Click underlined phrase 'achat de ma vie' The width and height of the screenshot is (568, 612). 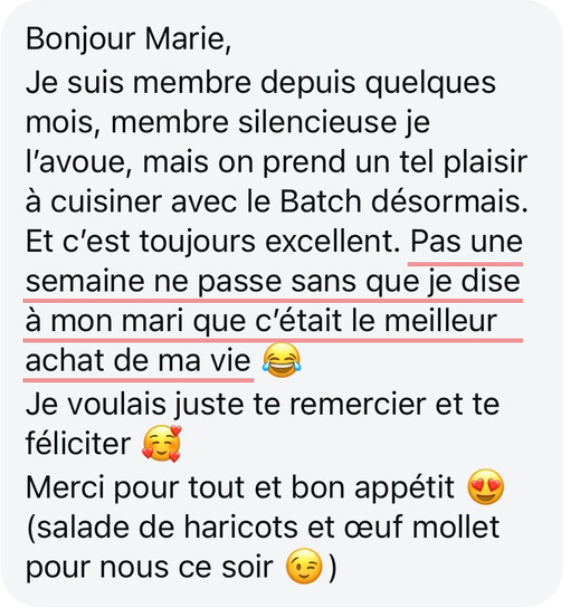click(138, 361)
